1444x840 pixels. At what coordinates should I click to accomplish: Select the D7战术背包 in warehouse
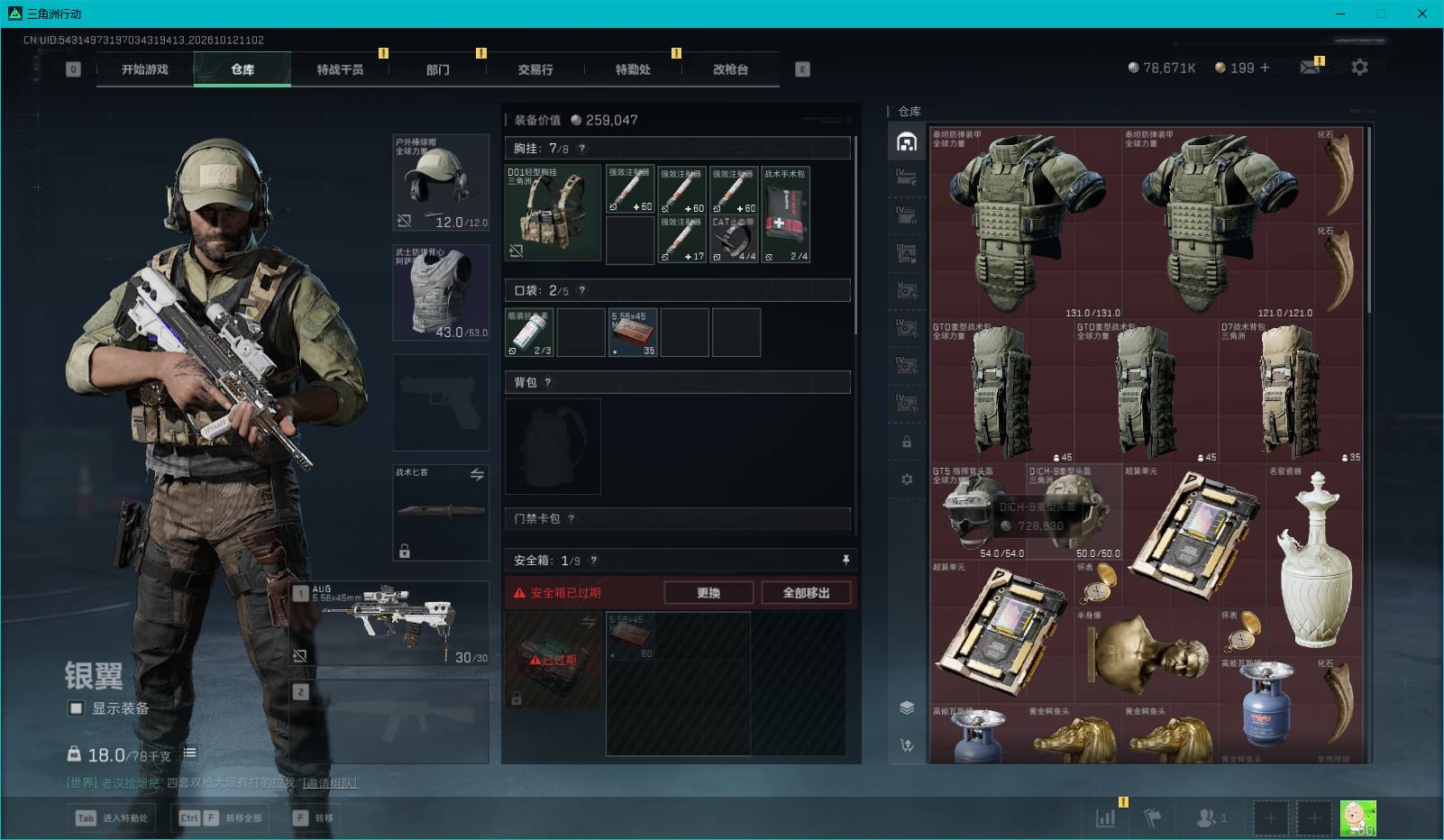[1290, 392]
